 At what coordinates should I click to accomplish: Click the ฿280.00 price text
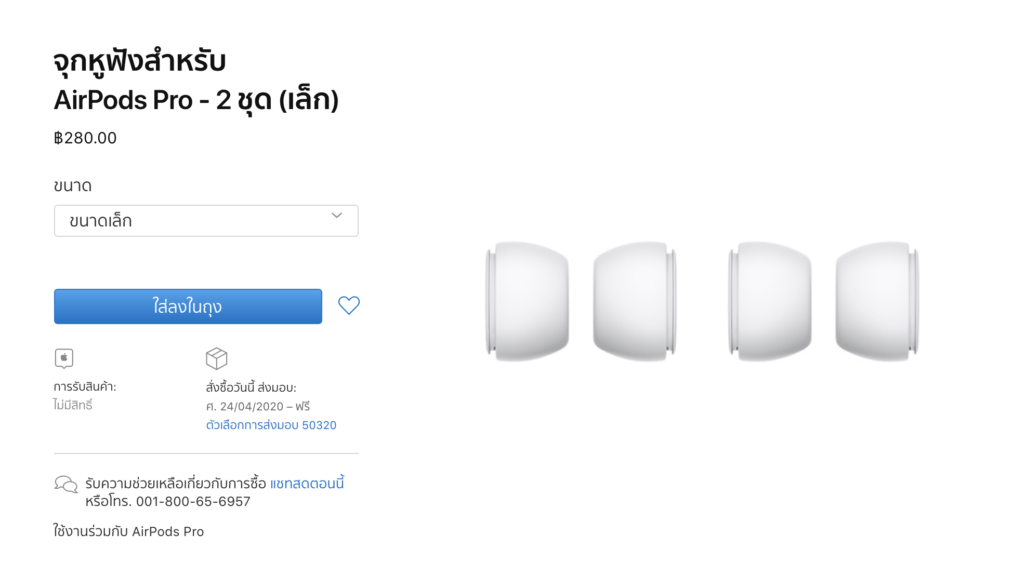point(85,138)
